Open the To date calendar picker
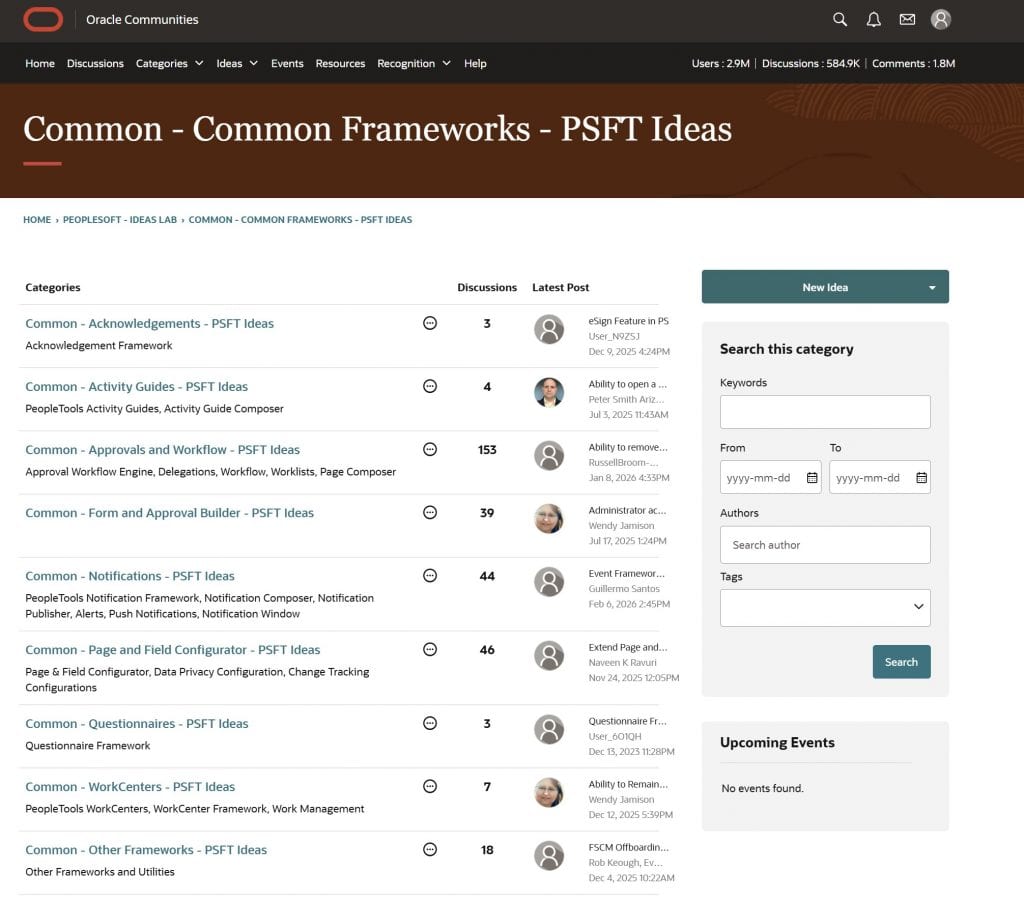Screen dimensions: 1024x898 [921, 477]
